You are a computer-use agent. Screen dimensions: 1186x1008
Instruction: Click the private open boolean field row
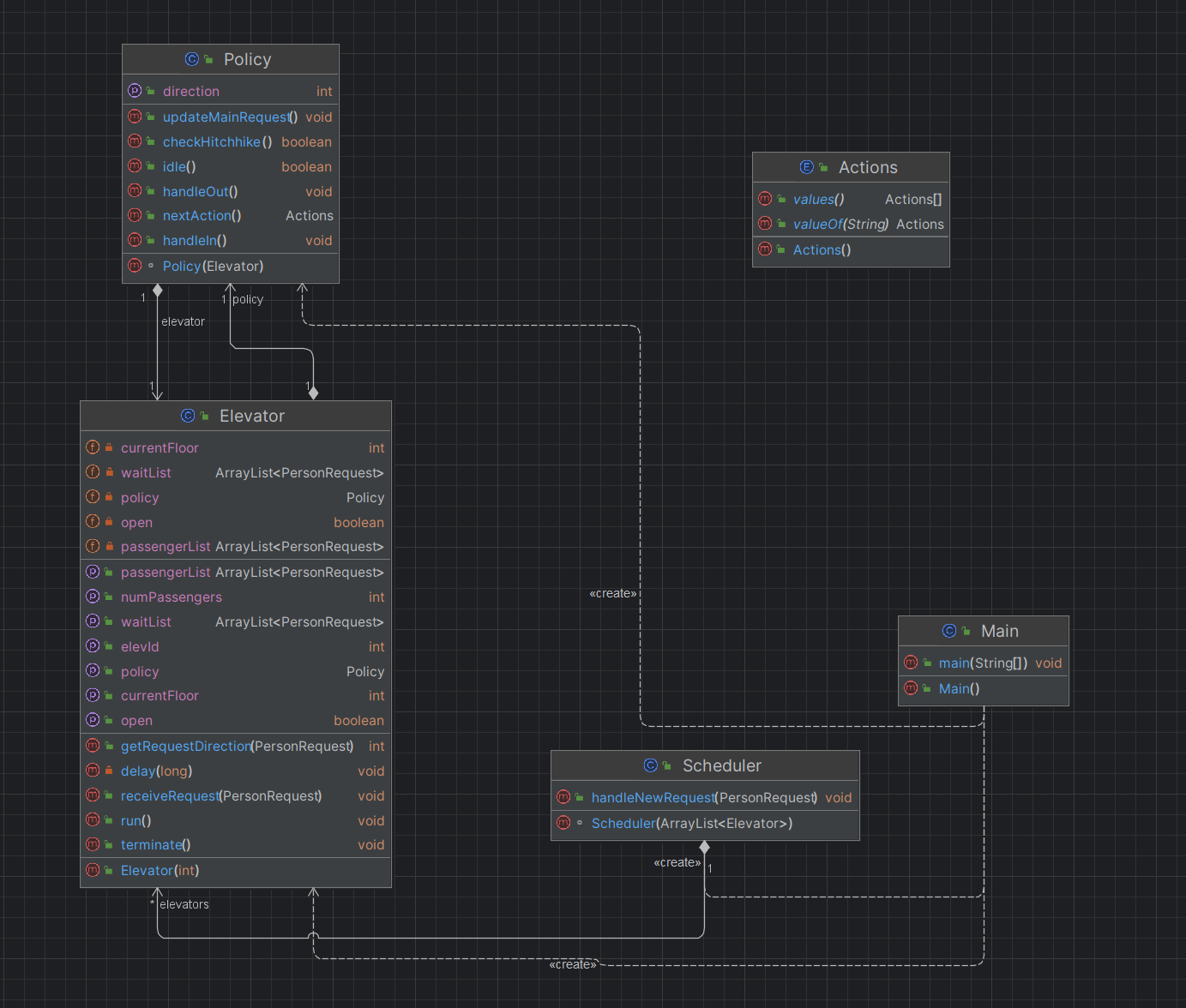click(x=236, y=523)
